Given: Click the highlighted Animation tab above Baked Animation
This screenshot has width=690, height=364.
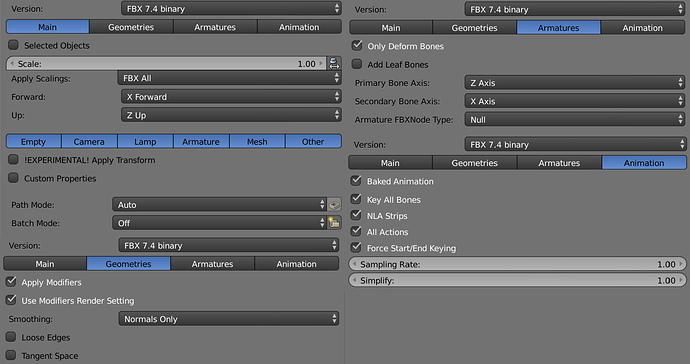Looking at the screenshot, I should (644, 163).
